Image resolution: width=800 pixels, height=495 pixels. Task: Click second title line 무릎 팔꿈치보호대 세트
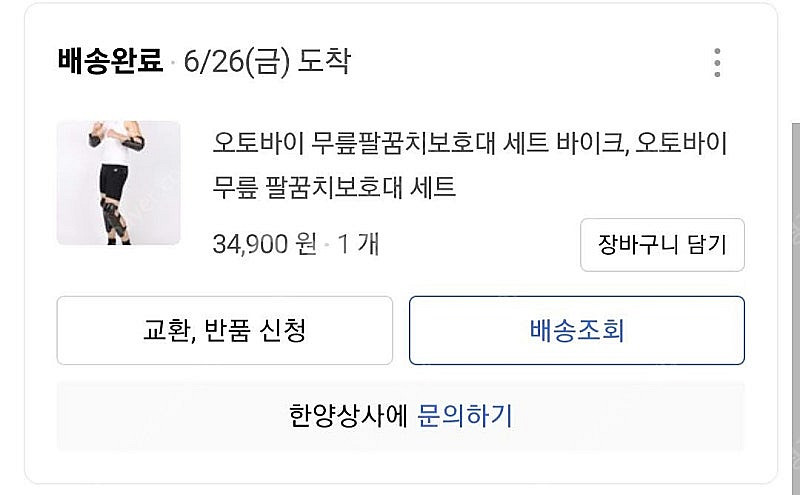pos(335,186)
